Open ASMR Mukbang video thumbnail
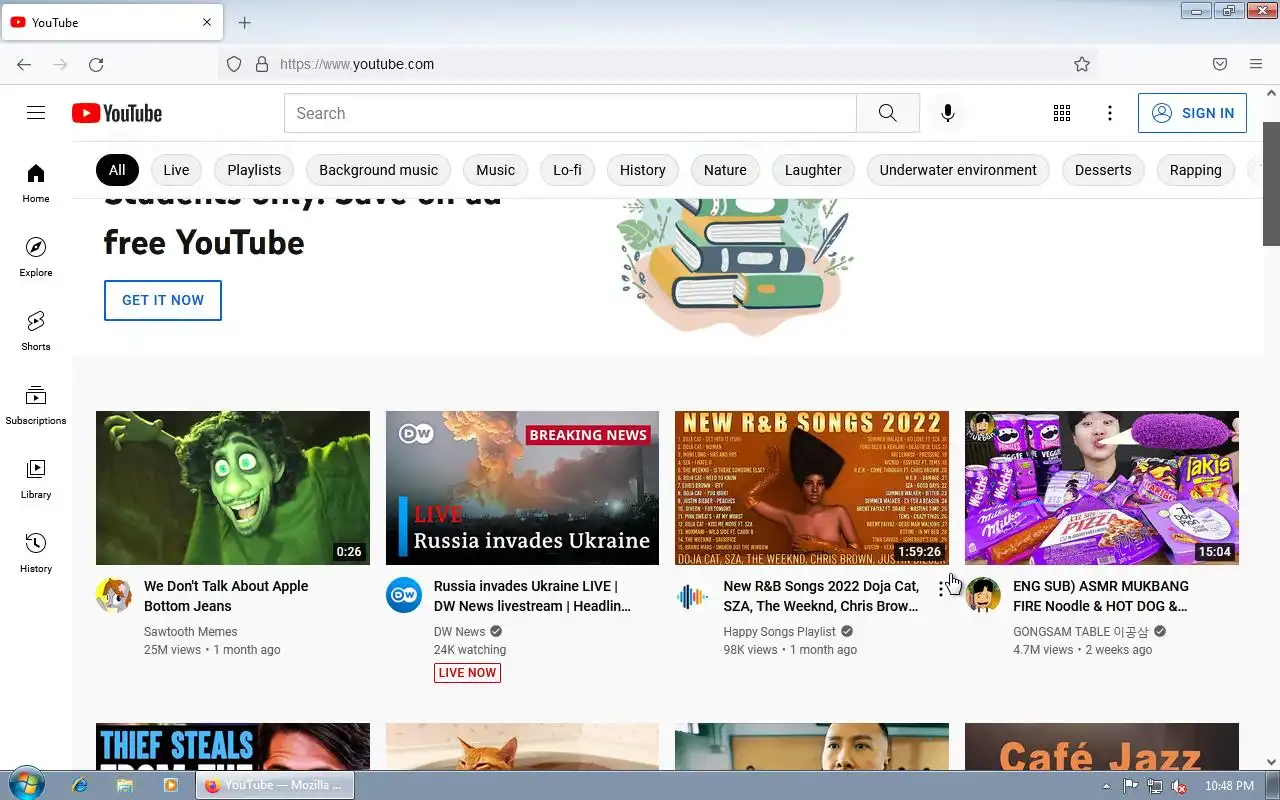The width and height of the screenshot is (1280, 800). click(1102, 488)
